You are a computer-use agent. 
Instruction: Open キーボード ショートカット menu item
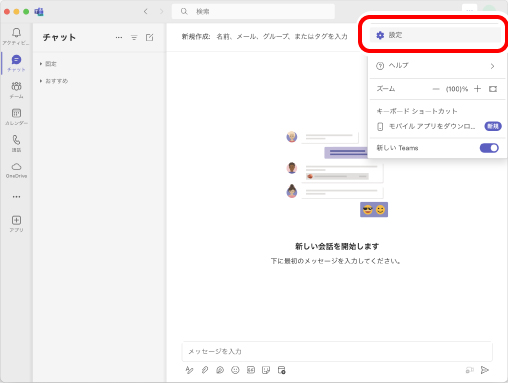click(417, 111)
